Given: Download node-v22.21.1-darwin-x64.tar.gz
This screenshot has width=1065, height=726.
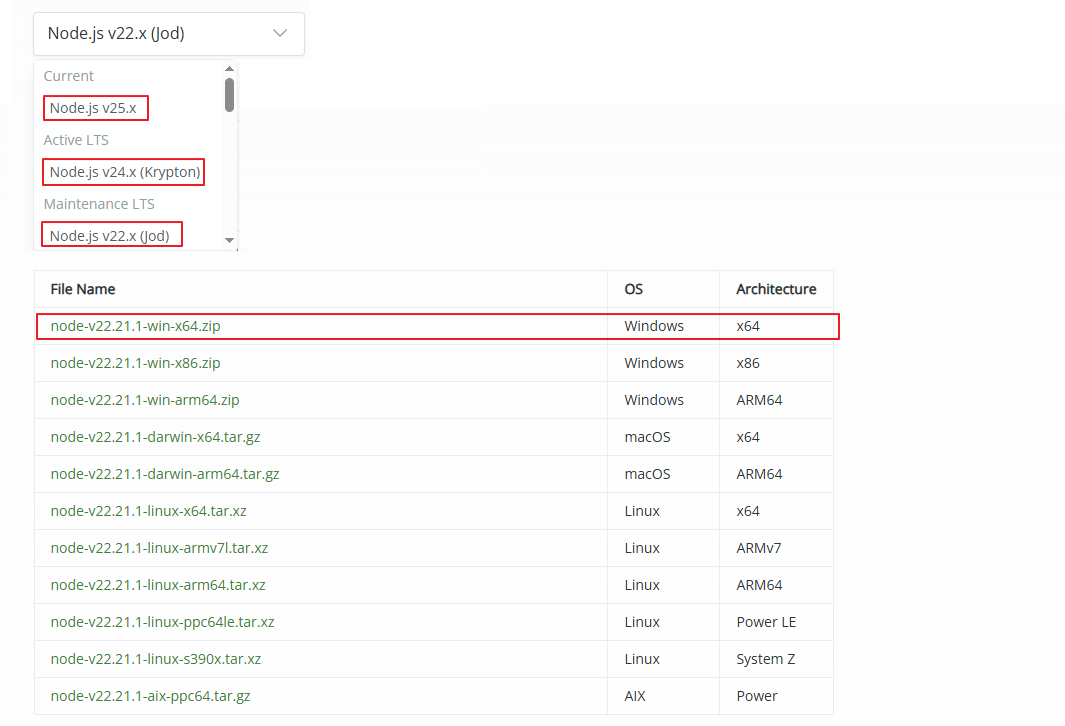Looking at the screenshot, I should pyautogui.click(x=156, y=437).
